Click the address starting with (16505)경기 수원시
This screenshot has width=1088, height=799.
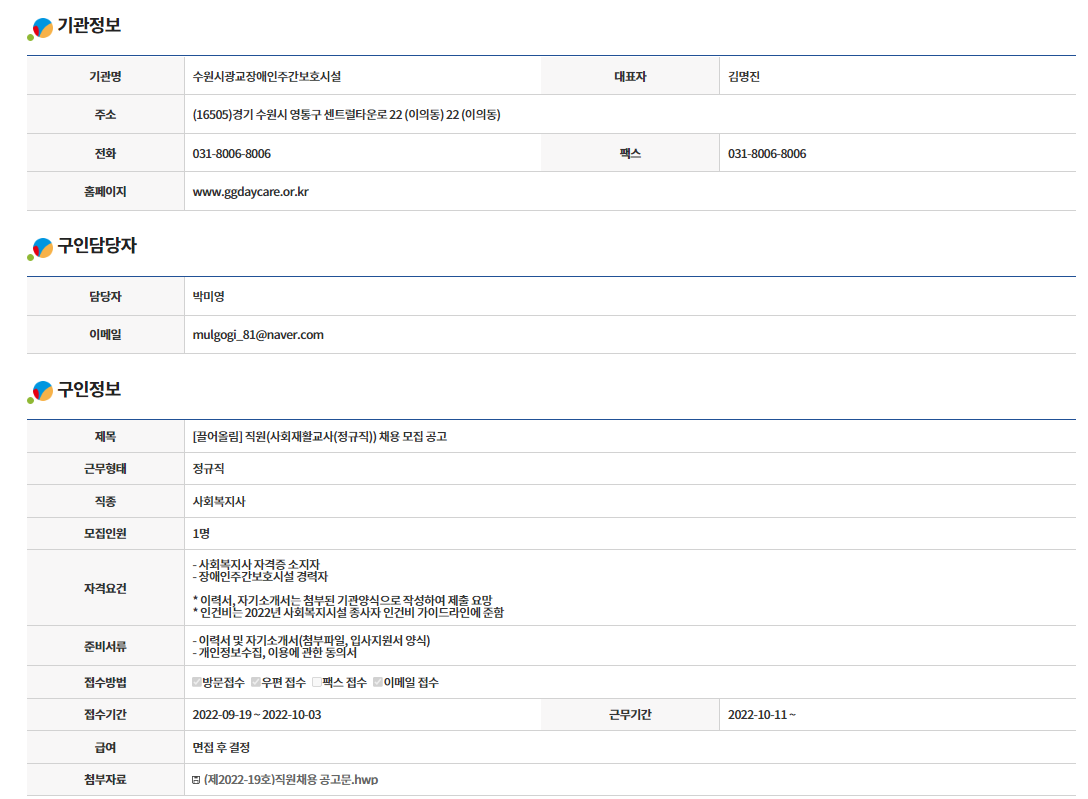pyautogui.click(x=346, y=114)
